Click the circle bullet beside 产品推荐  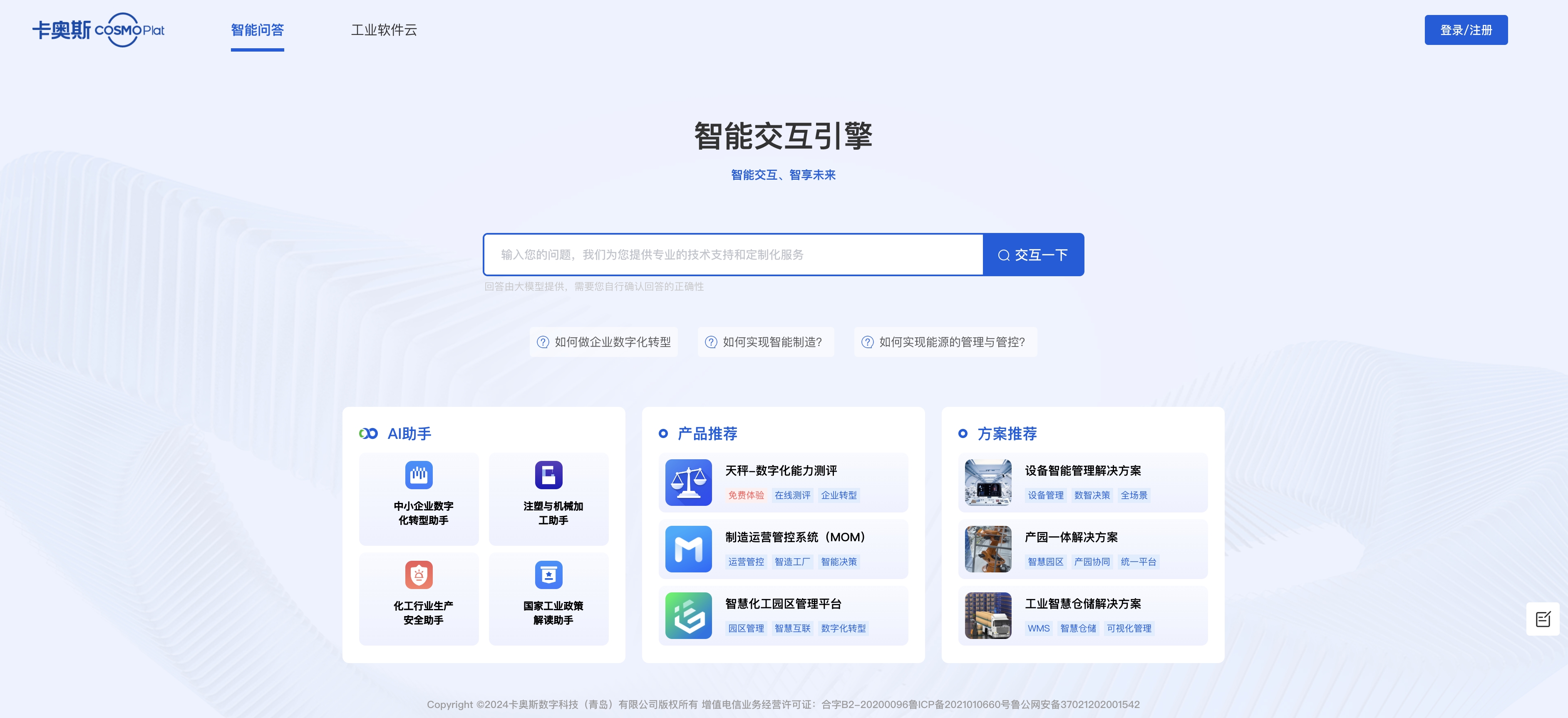[663, 433]
